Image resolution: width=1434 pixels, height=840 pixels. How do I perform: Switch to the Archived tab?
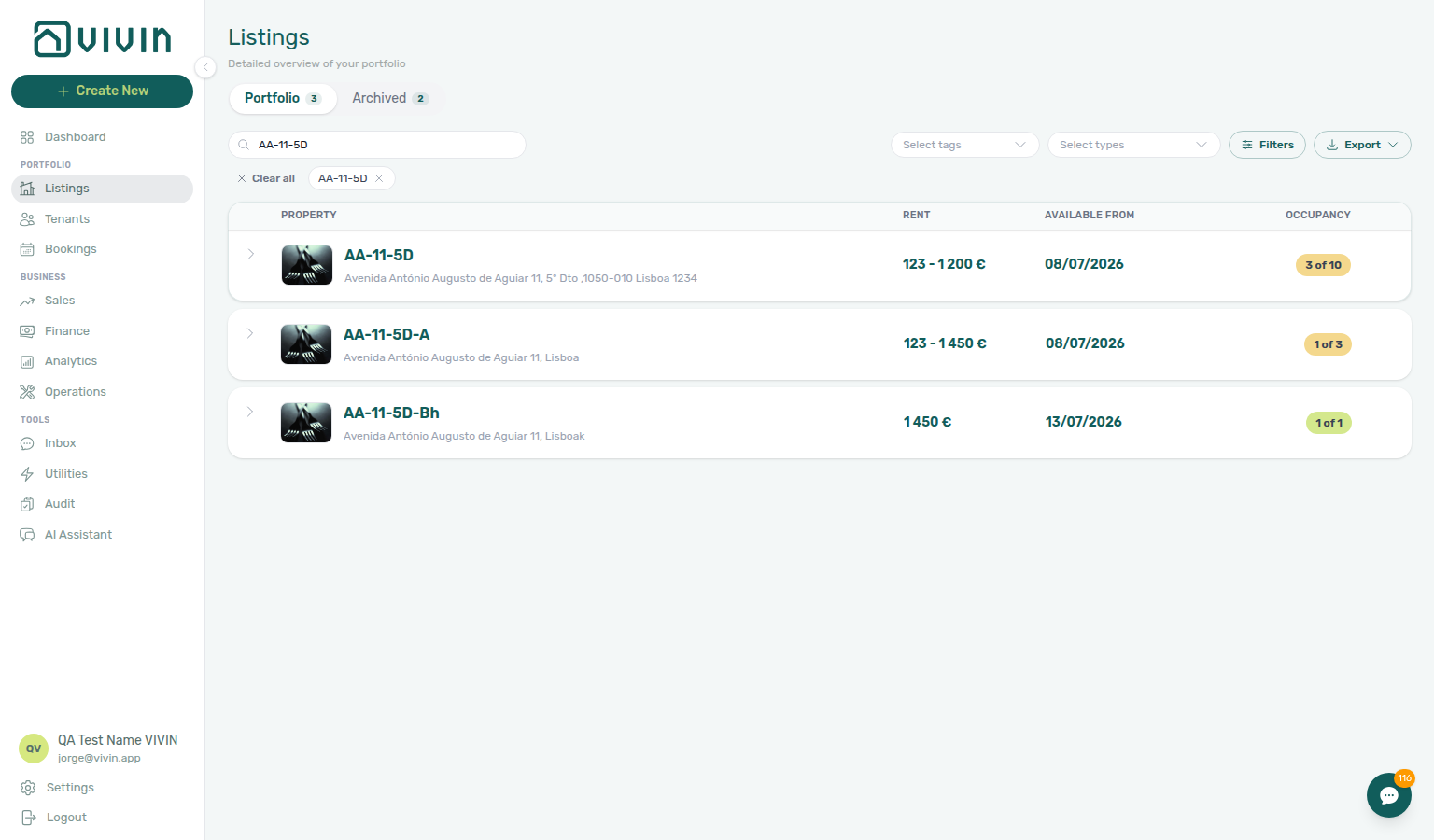(390, 98)
